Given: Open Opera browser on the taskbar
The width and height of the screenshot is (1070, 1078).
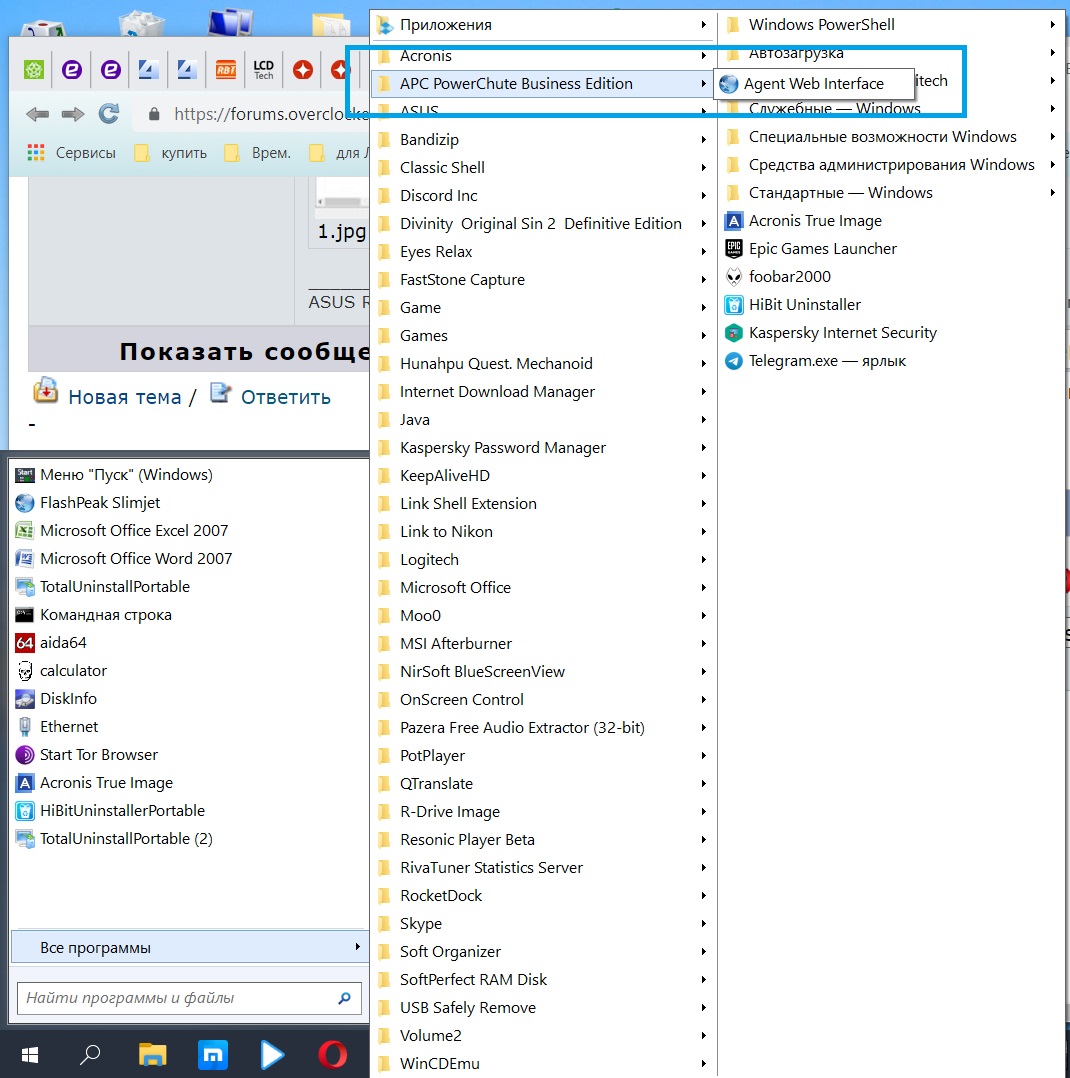Looking at the screenshot, I should click(x=333, y=1055).
